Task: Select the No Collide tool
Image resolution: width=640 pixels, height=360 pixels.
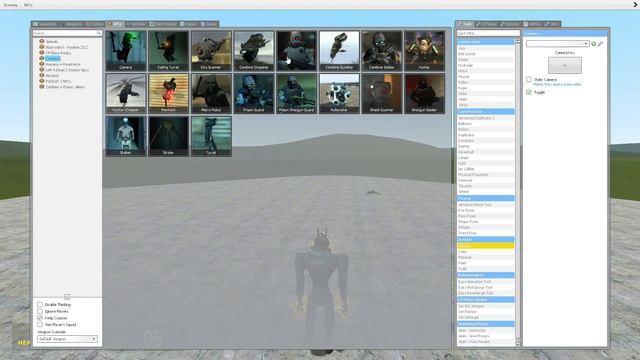Action: point(485,169)
